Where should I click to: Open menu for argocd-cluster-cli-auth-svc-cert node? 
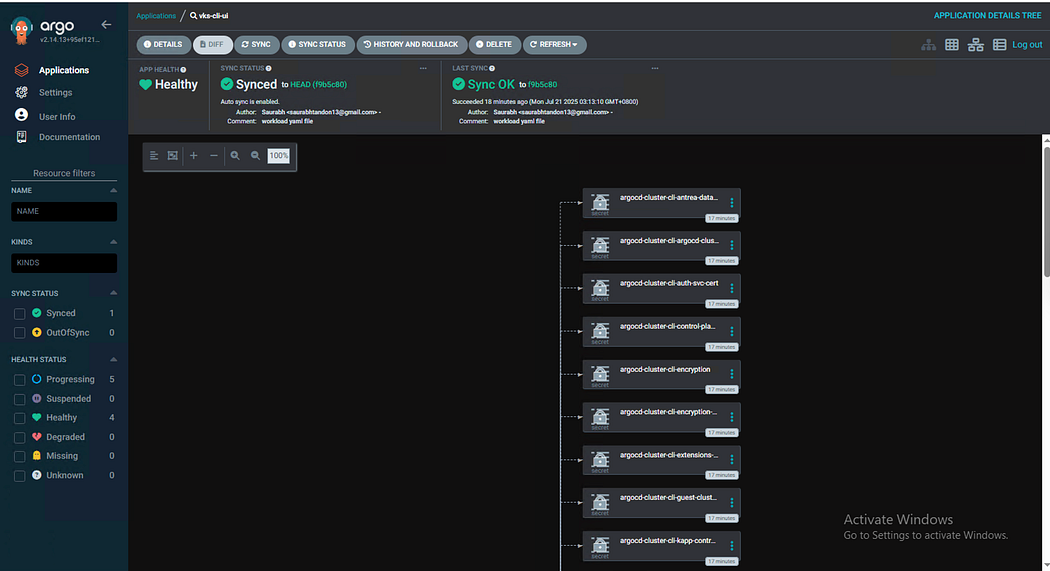click(731, 288)
